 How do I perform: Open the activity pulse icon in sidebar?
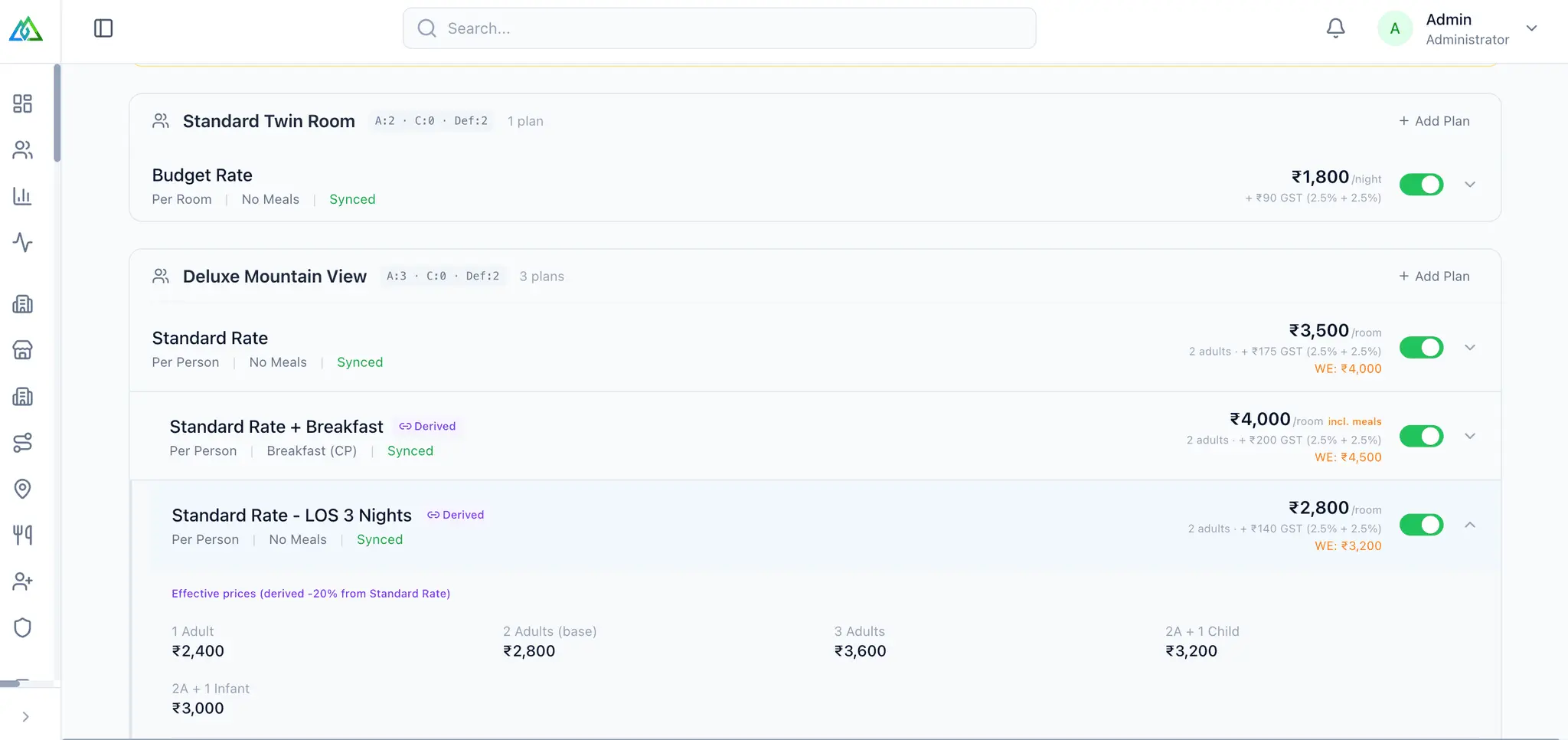click(23, 242)
